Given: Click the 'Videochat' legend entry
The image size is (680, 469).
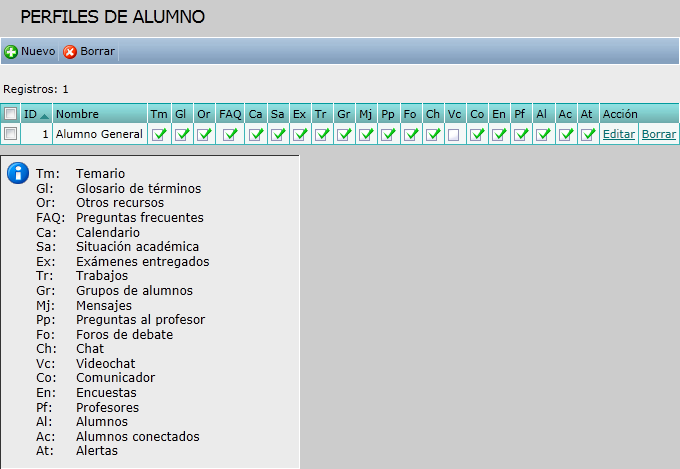Looking at the screenshot, I should [105, 364].
